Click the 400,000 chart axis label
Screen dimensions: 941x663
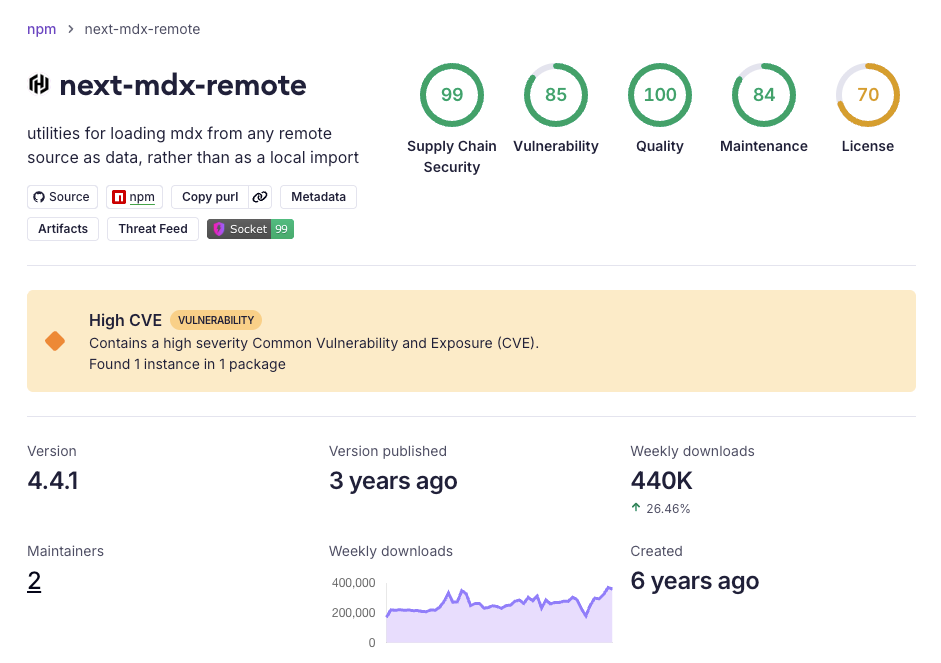point(353,583)
